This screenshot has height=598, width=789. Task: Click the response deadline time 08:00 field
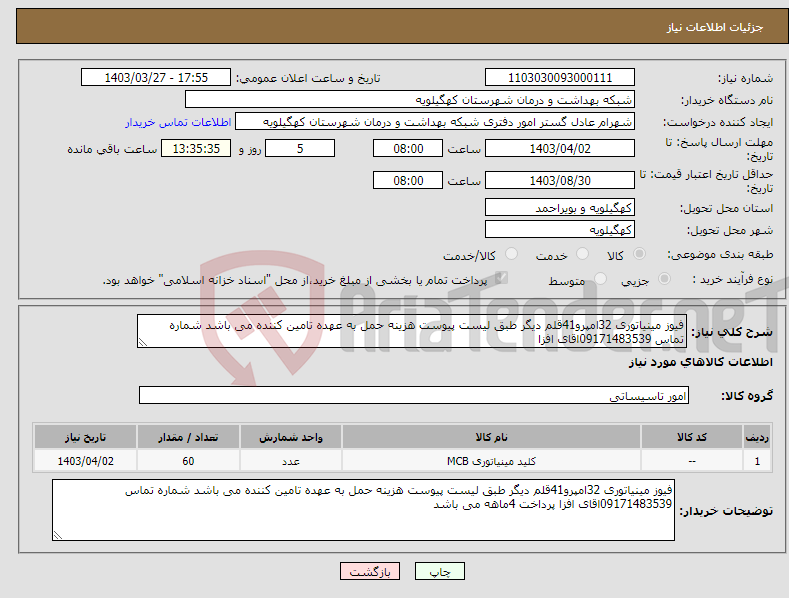click(408, 148)
